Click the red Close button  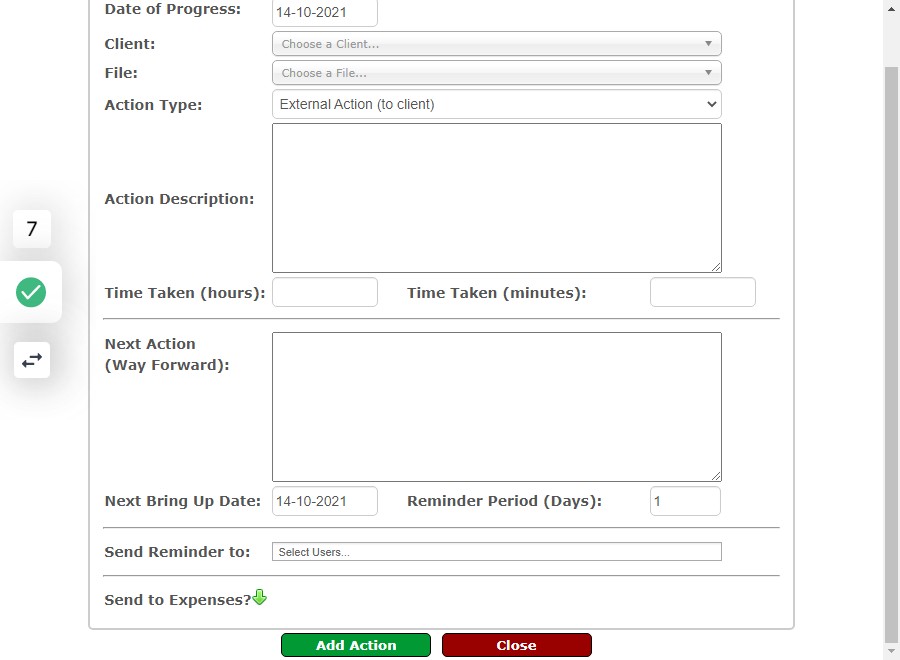pyautogui.click(x=517, y=645)
